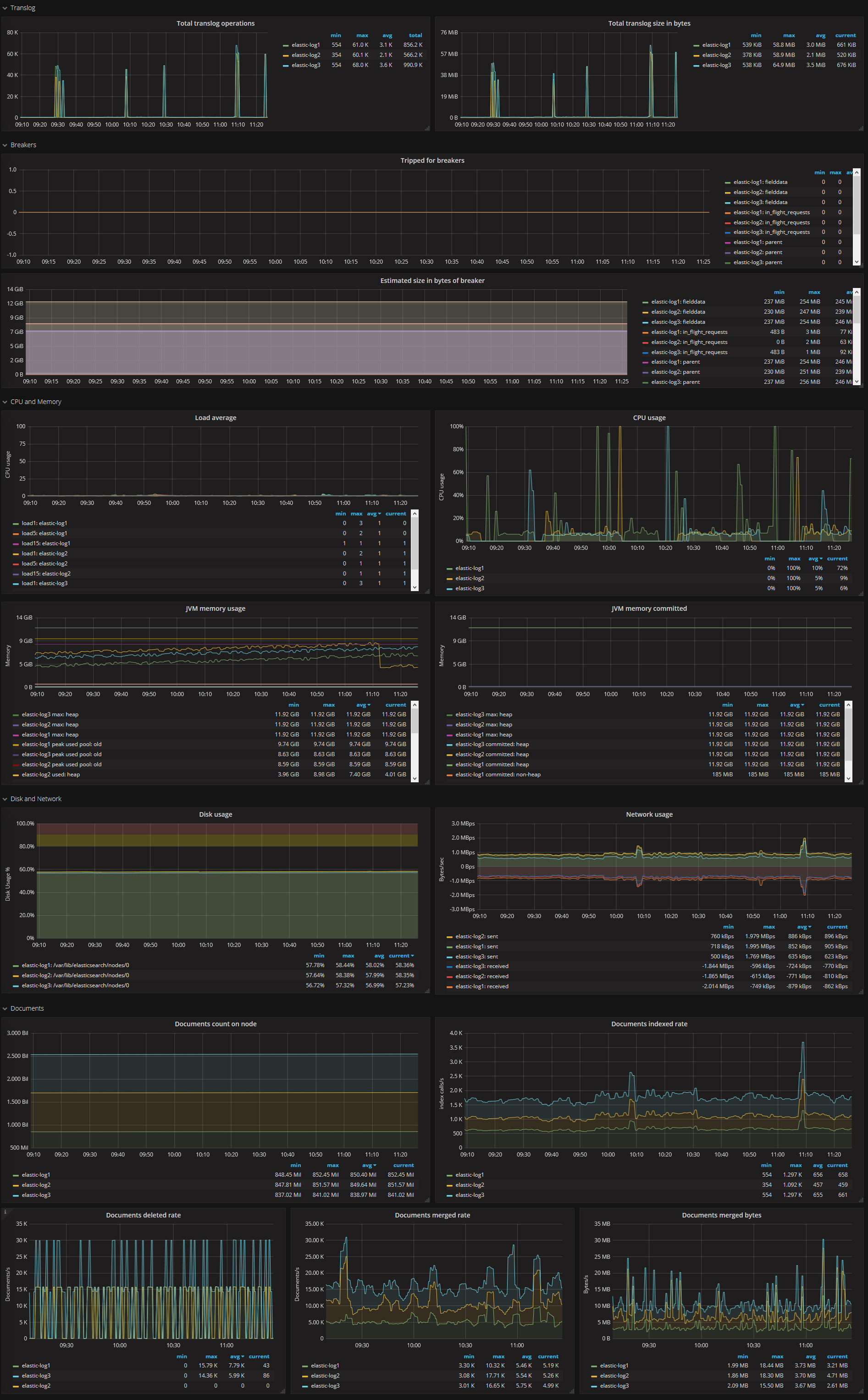The width and height of the screenshot is (868, 1400).
Task: Click color swatch for elastic-log3 in Documents count legend
Action: 16,1195
